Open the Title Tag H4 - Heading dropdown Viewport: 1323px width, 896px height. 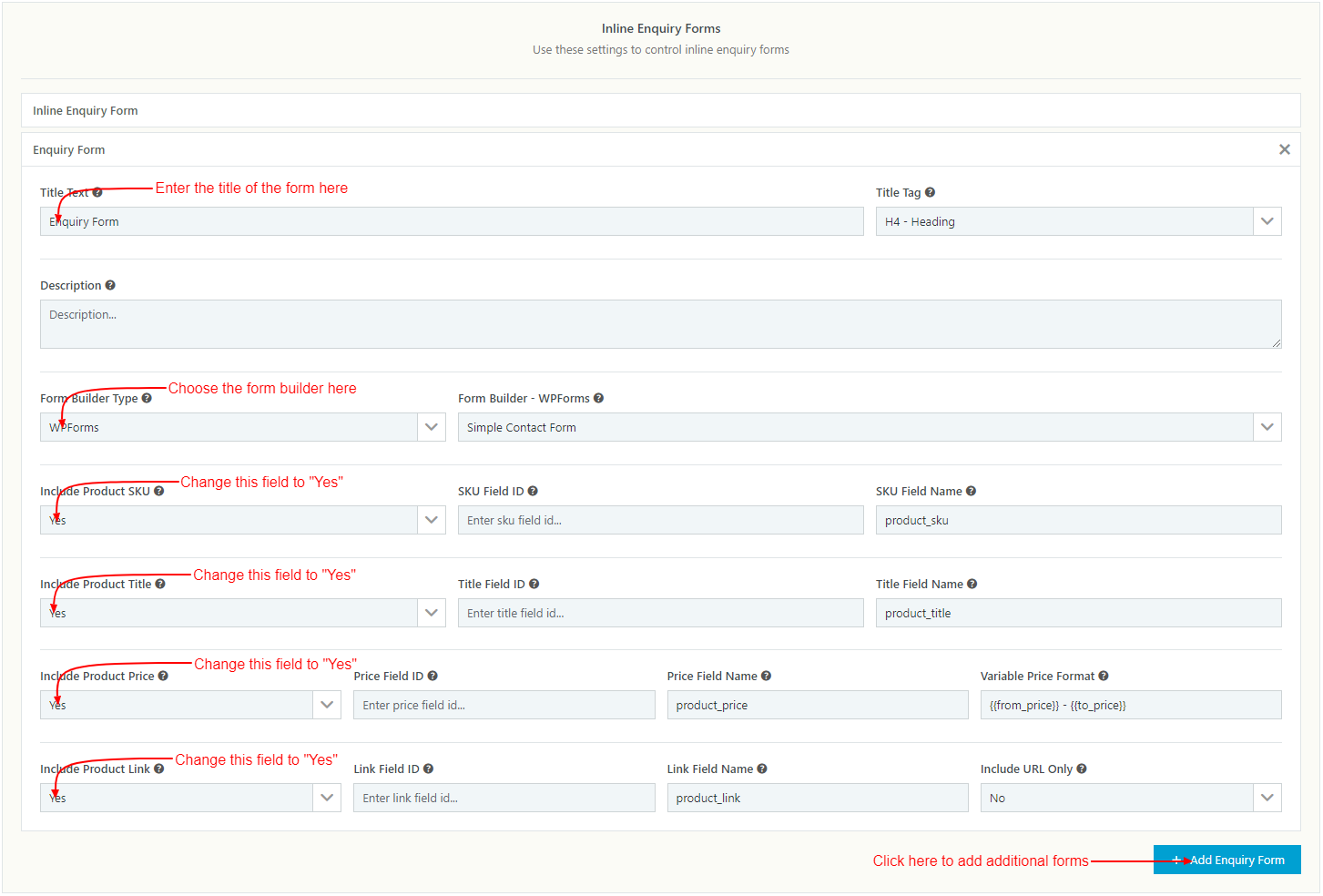coord(1078,222)
